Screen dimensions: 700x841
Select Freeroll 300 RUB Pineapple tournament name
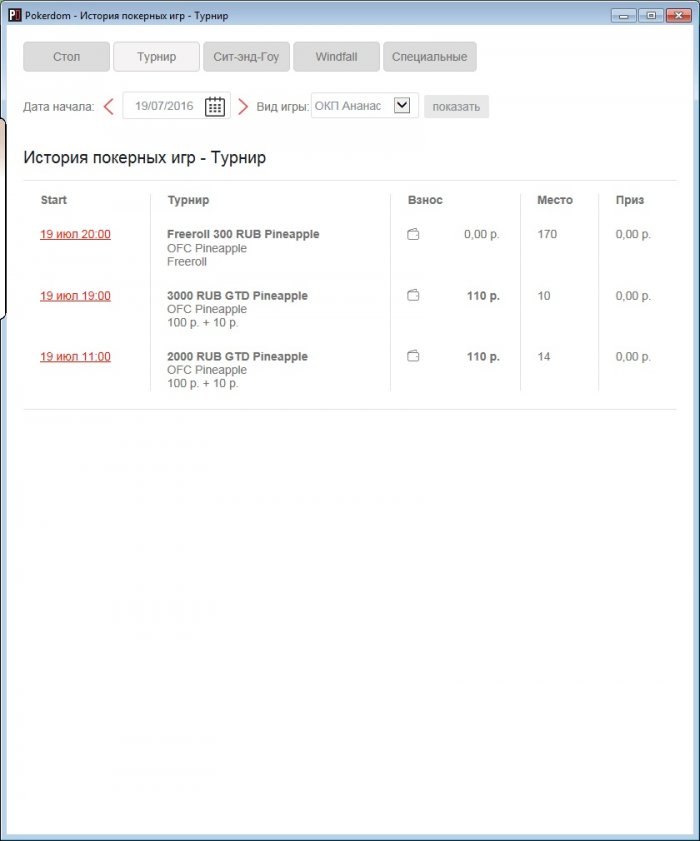[243, 234]
